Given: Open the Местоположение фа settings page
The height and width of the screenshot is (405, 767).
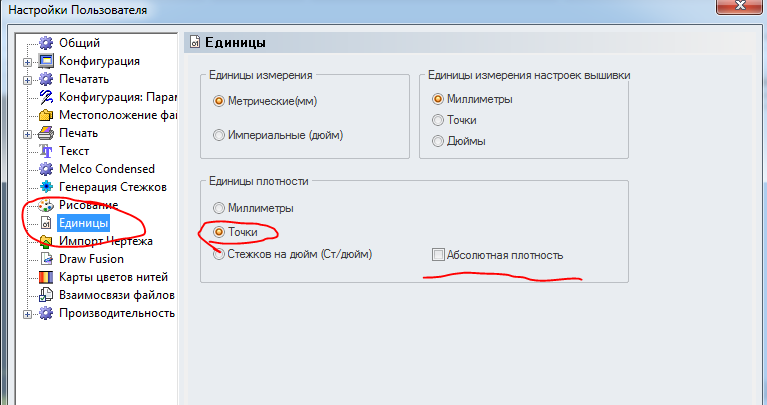Looking at the screenshot, I should 117,115.
